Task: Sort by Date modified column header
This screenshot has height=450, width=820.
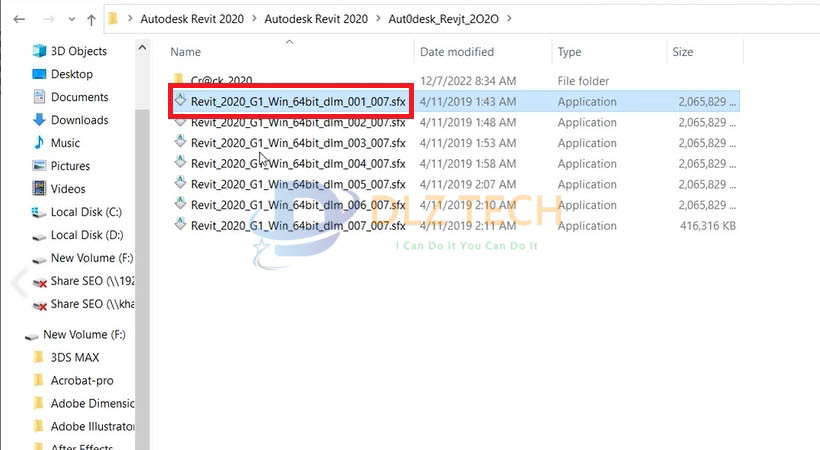Action: [x=457, y=52]
